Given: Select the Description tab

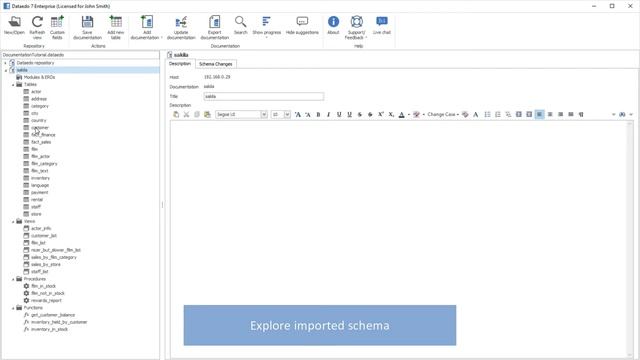Looking at the screenshot, I should coord(180,64).
